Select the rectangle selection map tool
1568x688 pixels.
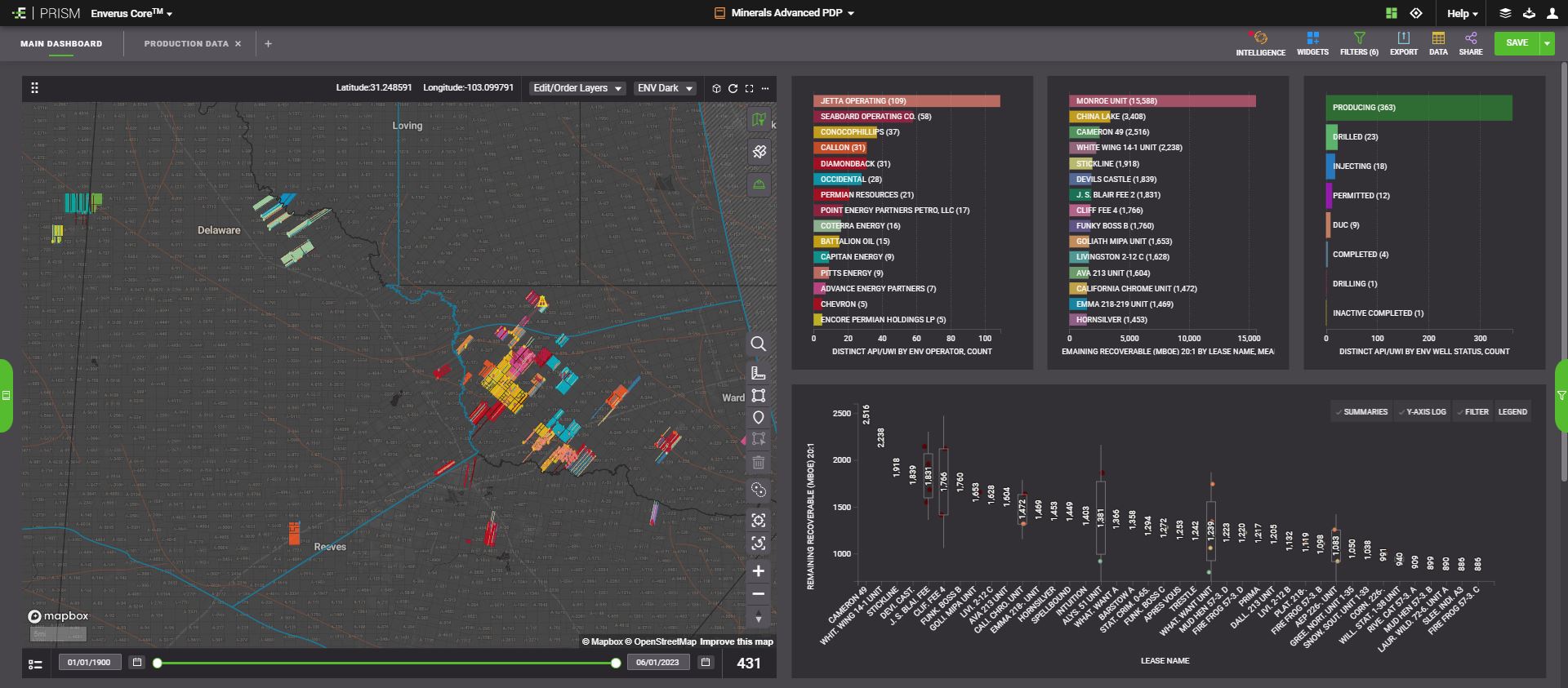[759, 396]
